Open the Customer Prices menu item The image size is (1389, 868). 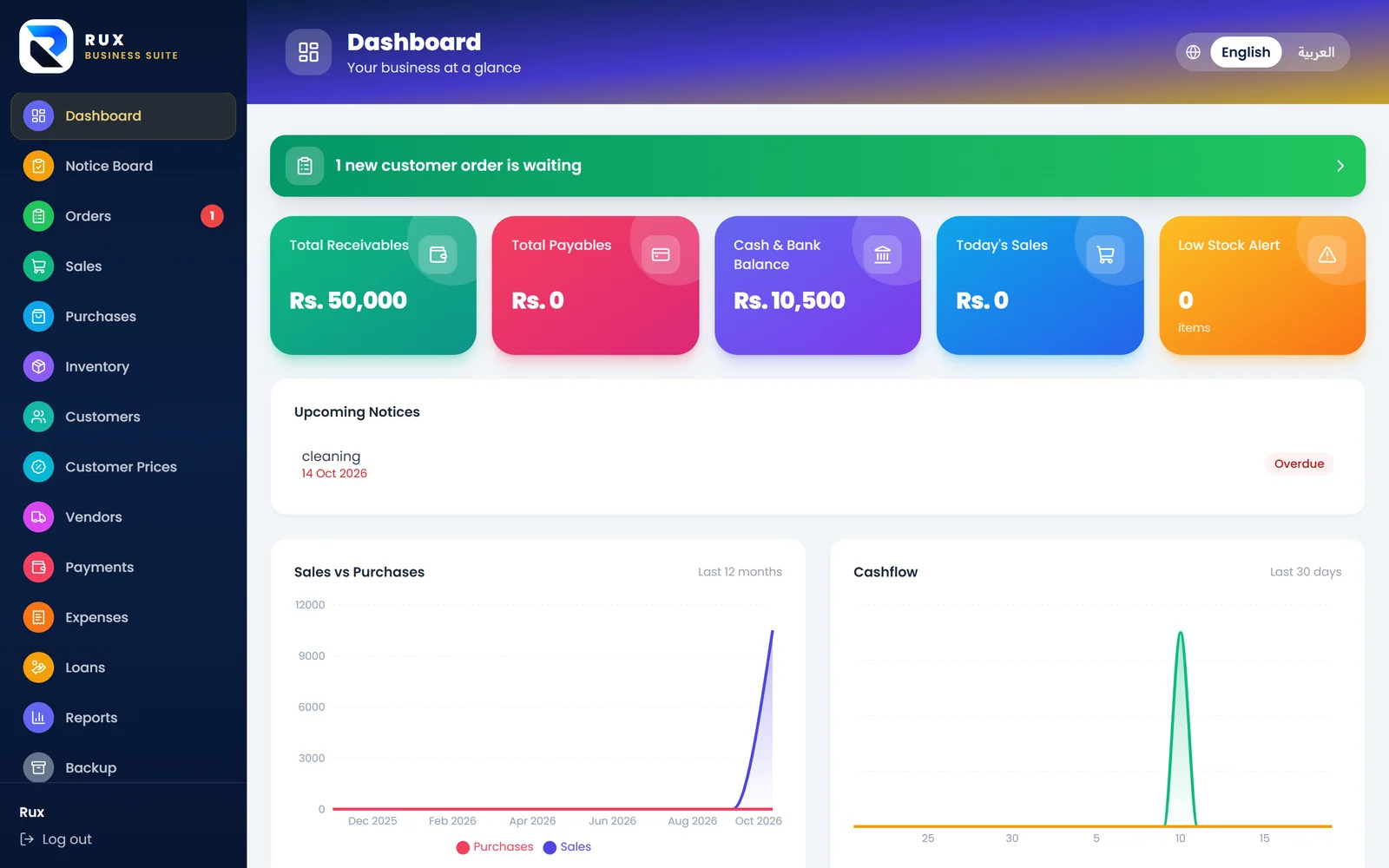pyautogui.click(x=123, y=467)
